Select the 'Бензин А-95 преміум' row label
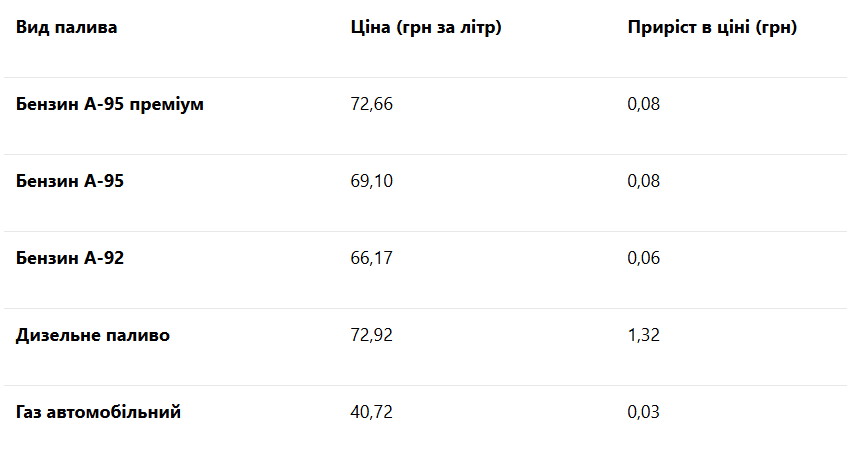Viewport: 847px width, 452px height. [110, 104]
